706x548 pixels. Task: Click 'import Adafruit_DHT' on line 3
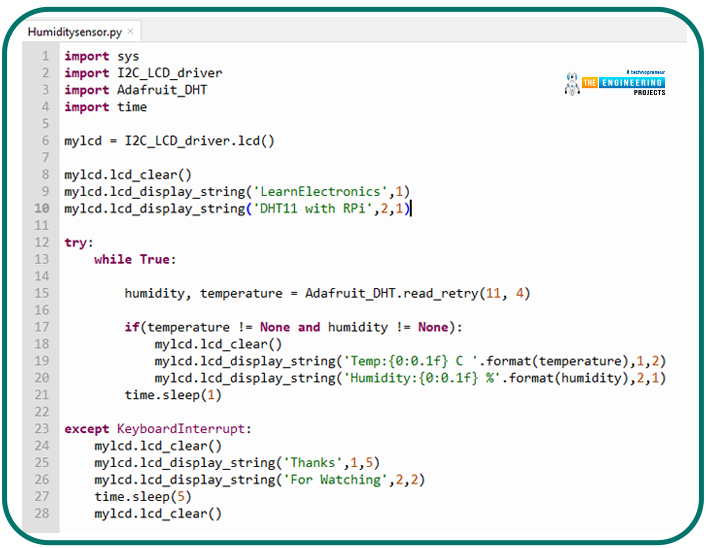pyautogui.click(x=136, y=90)
